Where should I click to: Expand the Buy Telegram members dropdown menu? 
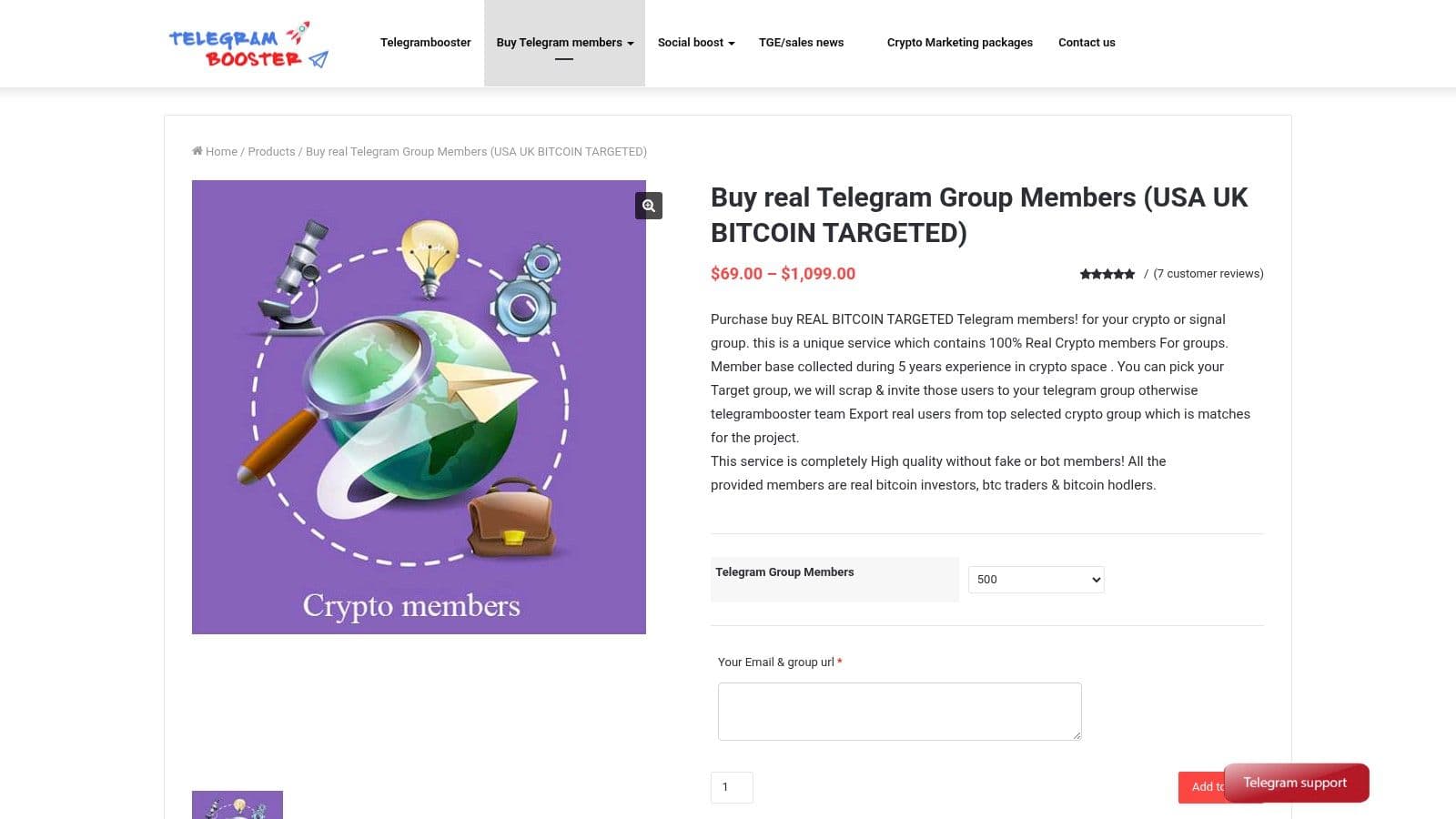(x=564, y=43)
